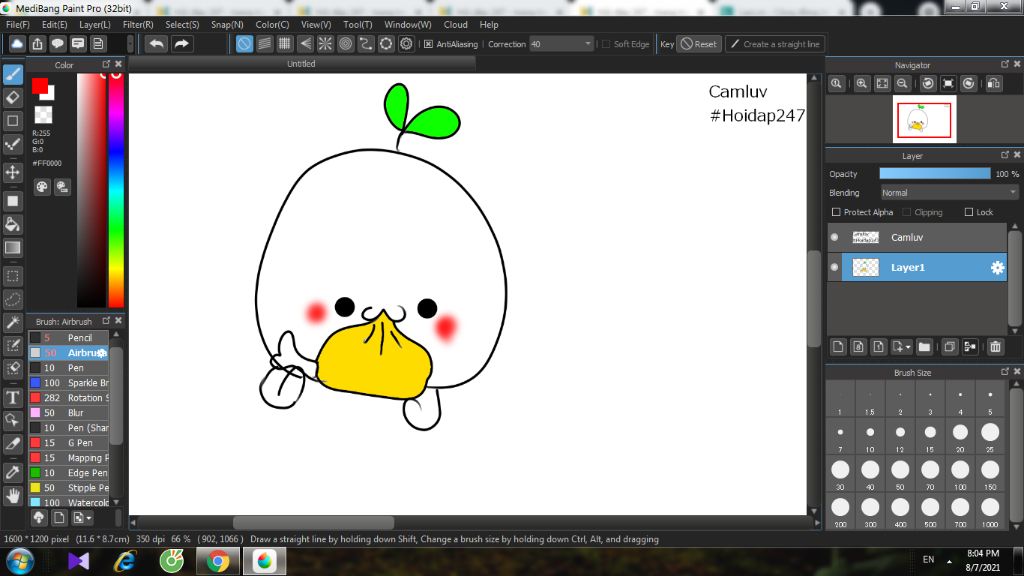Viewport: 1024px width, 576px height.
Task: Select the G Pen brush
Action: tap(69, 443)
